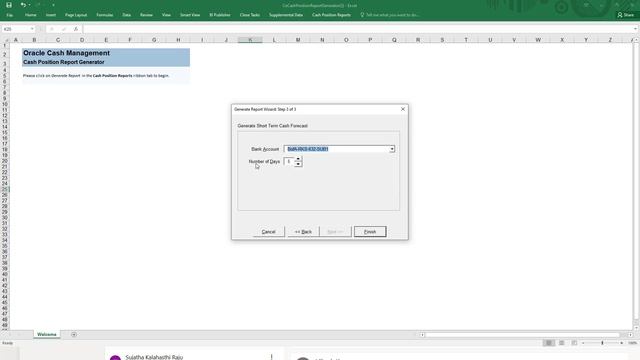Image resolution: width=640 pixels, height=360 pixels.
Task: Switch to the Insert ribbon tab
Action: click(x=51, y=15)
